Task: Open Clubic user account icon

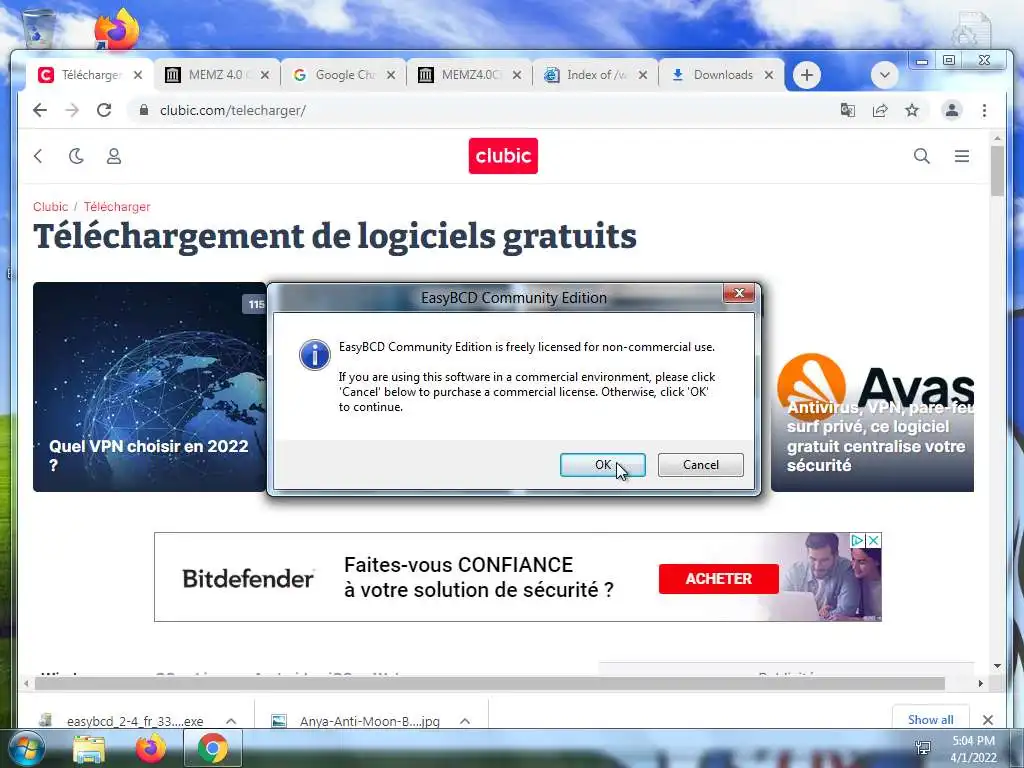Action: point(114,156)
